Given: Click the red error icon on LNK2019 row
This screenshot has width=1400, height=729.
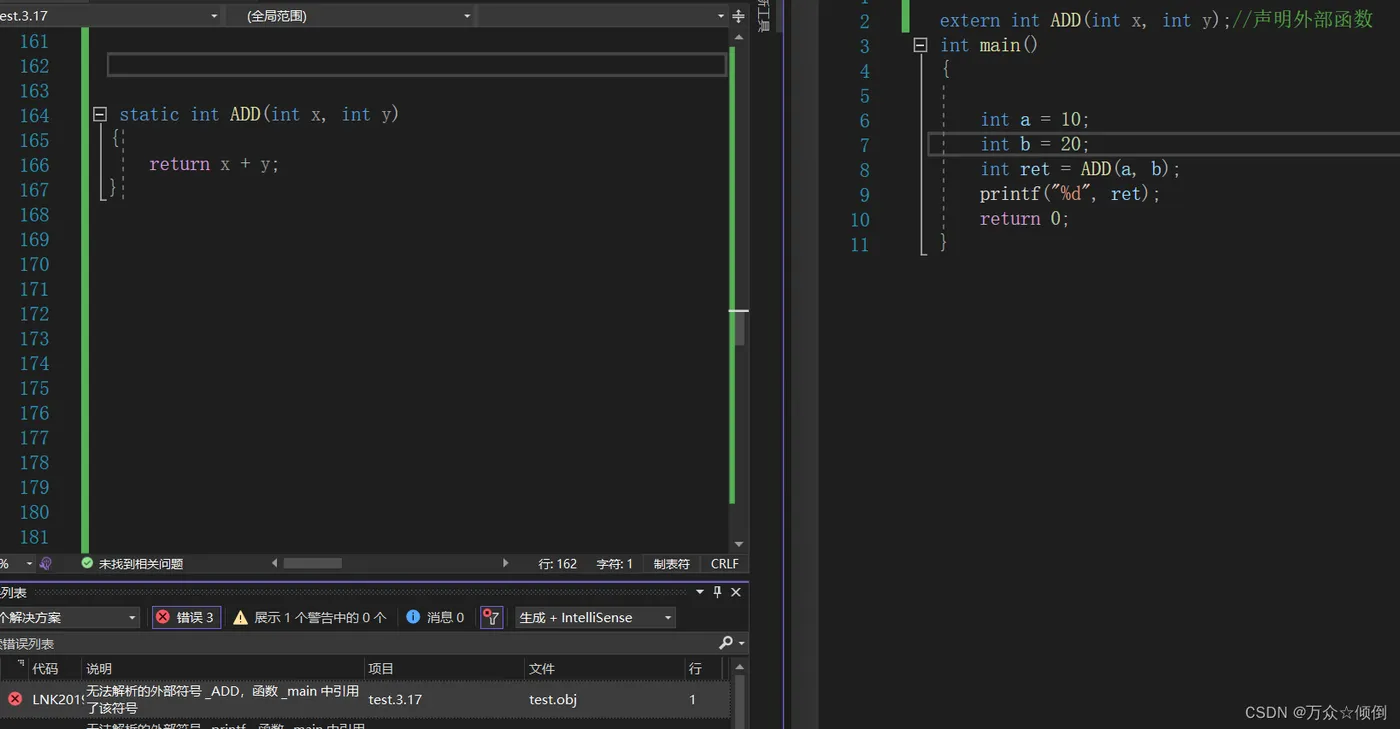Looking at the screenshot, I should (x=15, y=699).
